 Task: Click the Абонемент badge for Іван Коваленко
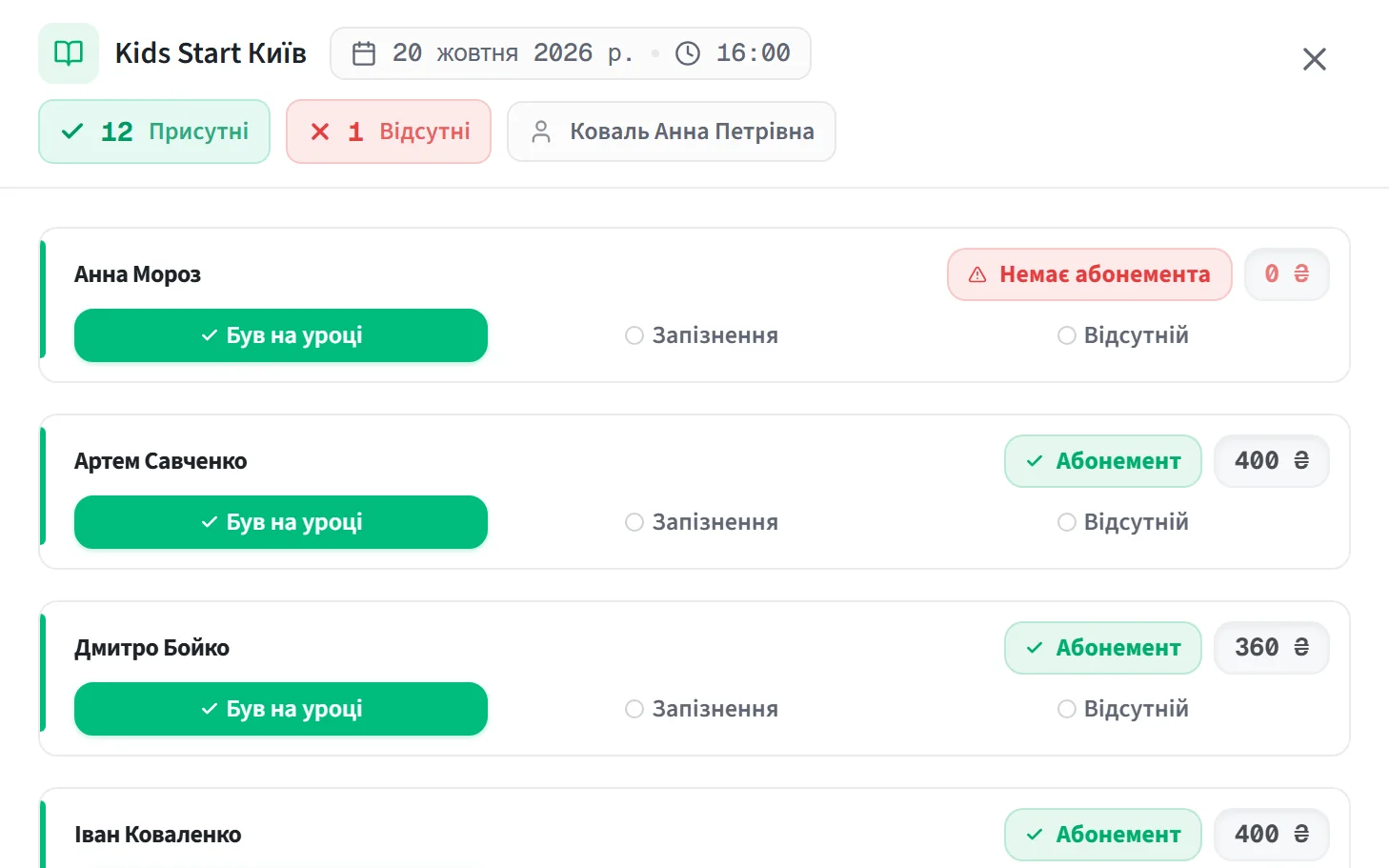pyautogui.click(x=1103, y=835)
